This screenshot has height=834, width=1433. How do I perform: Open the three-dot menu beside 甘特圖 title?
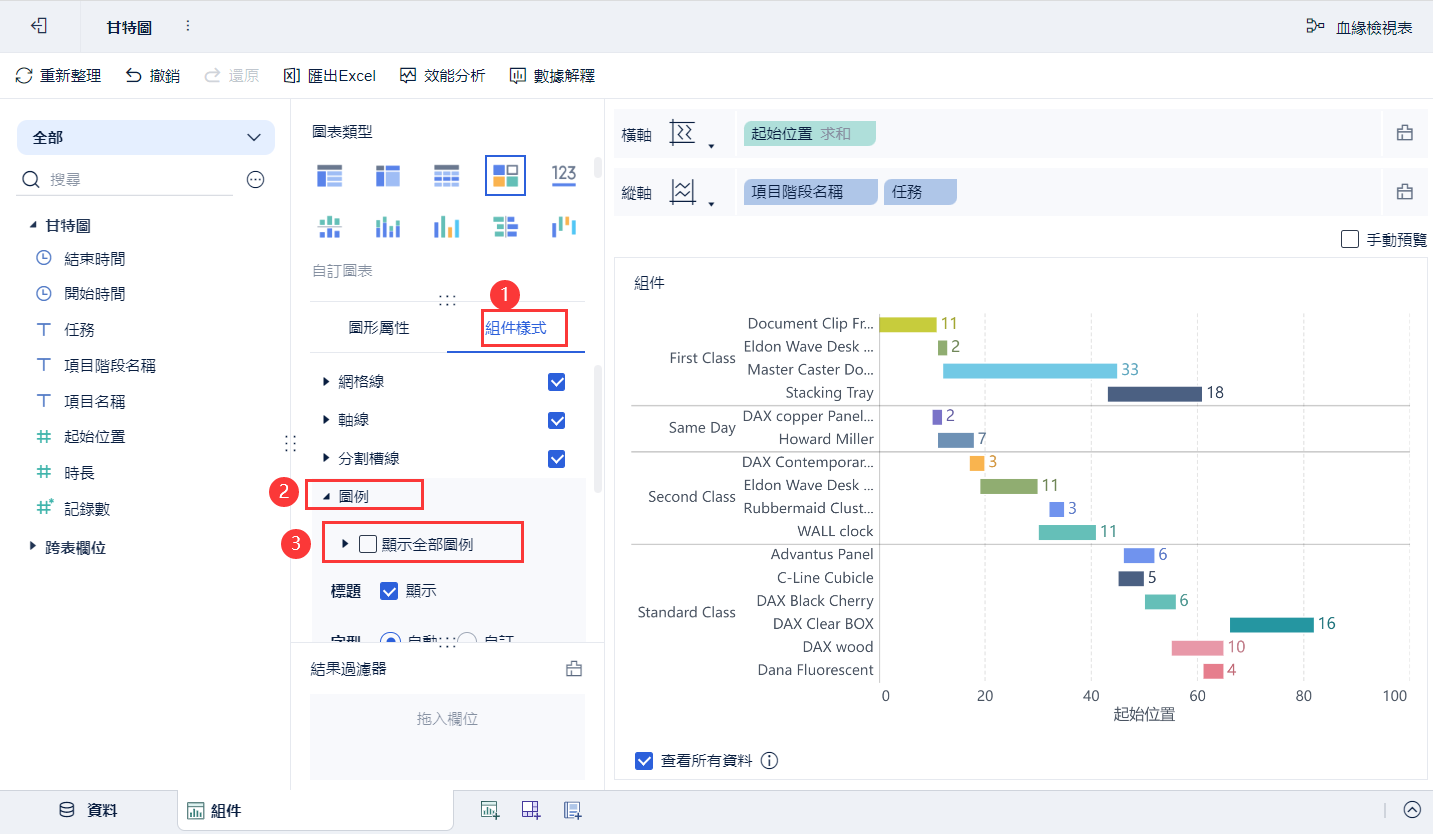coord(188,26)
